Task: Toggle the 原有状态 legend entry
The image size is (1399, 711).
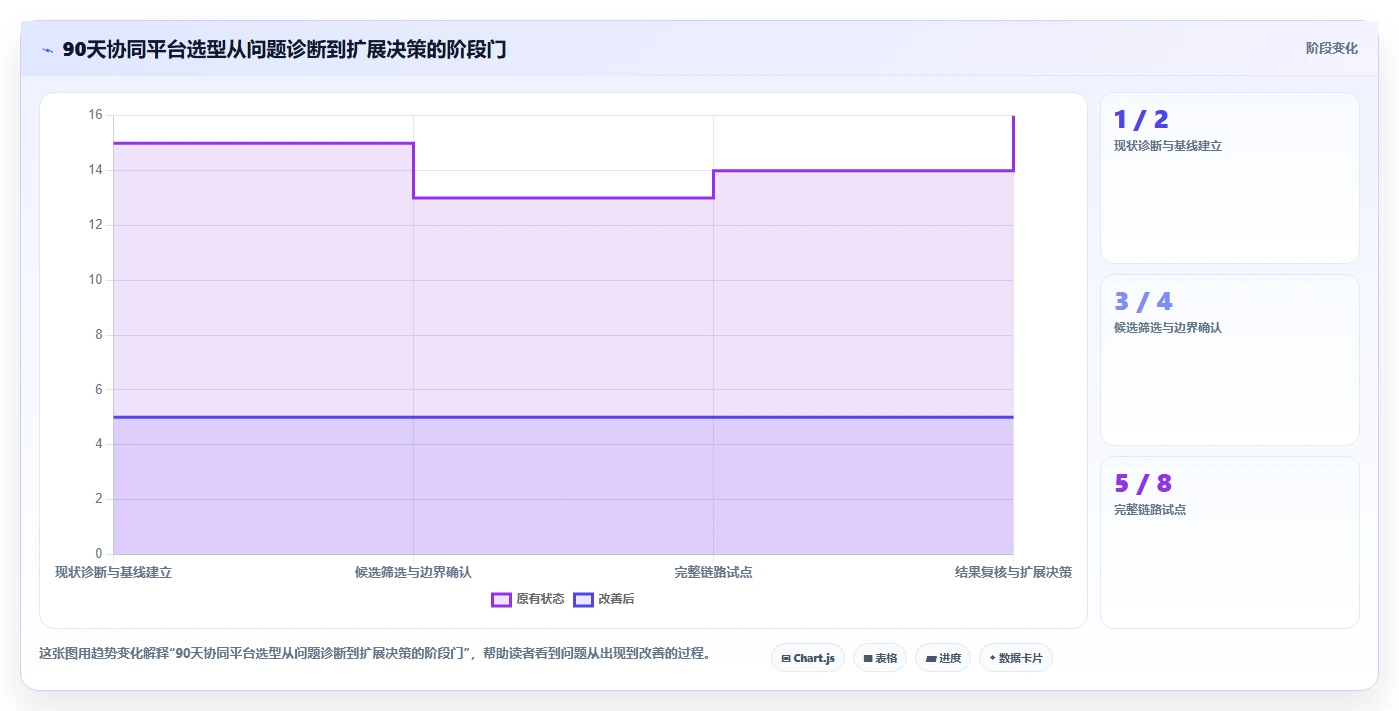Action: (528, 599)
